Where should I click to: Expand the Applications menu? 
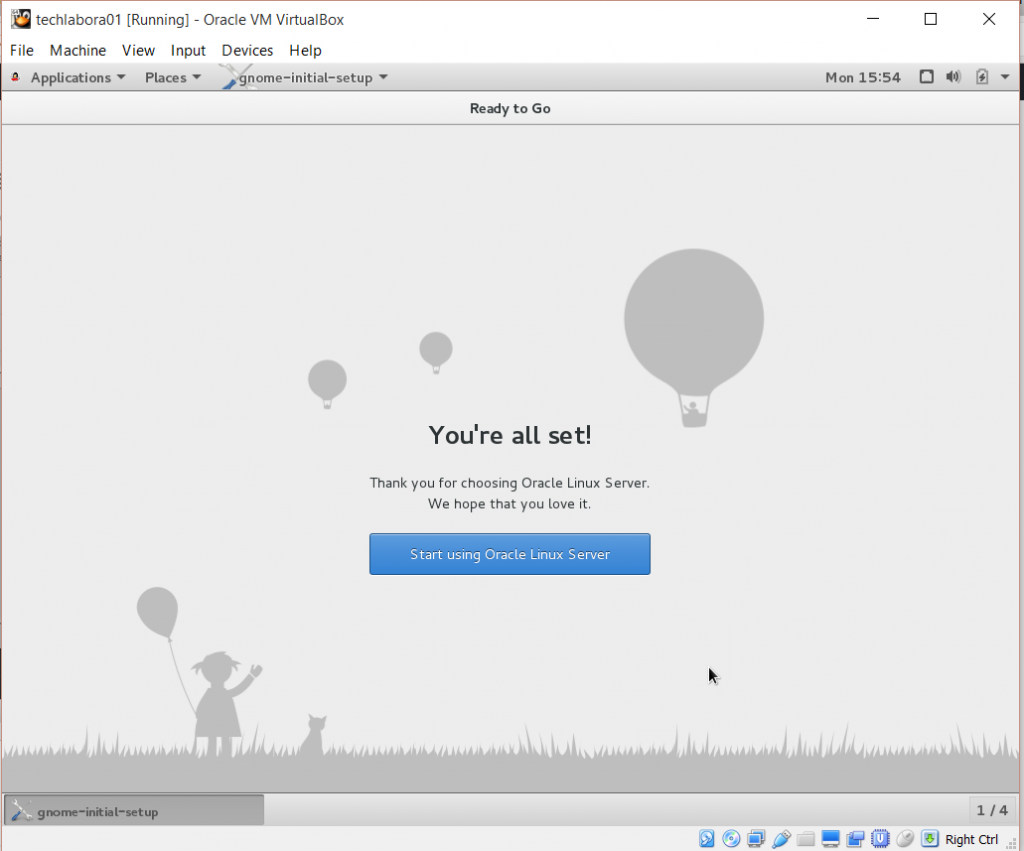pos(77,77)
